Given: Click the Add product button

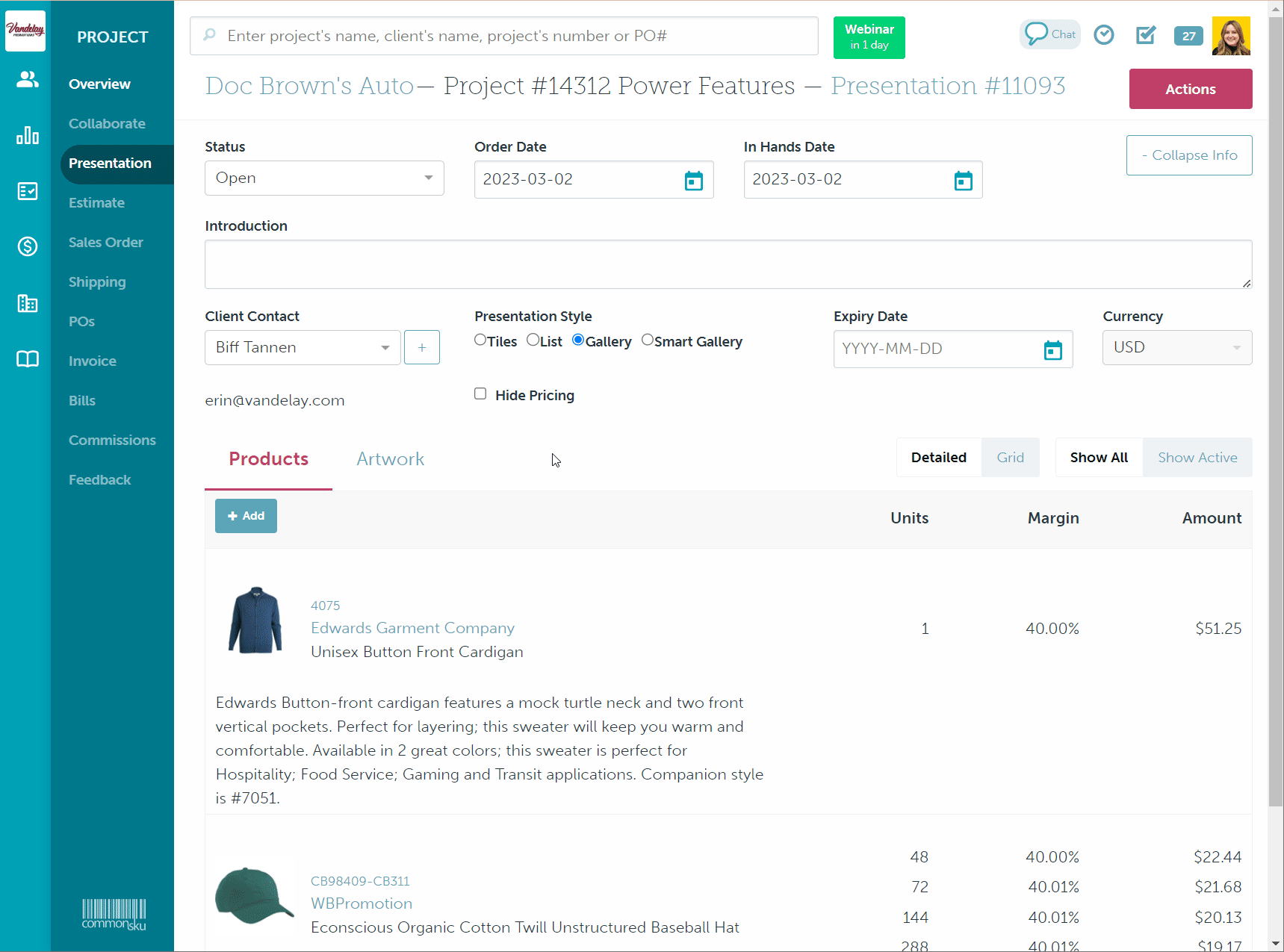Looking at the screenshot, I should tap(246, 516).
